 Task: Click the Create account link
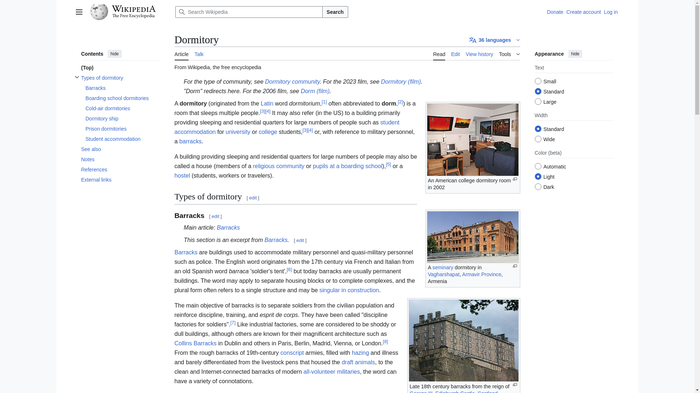[x=583, y=12]
